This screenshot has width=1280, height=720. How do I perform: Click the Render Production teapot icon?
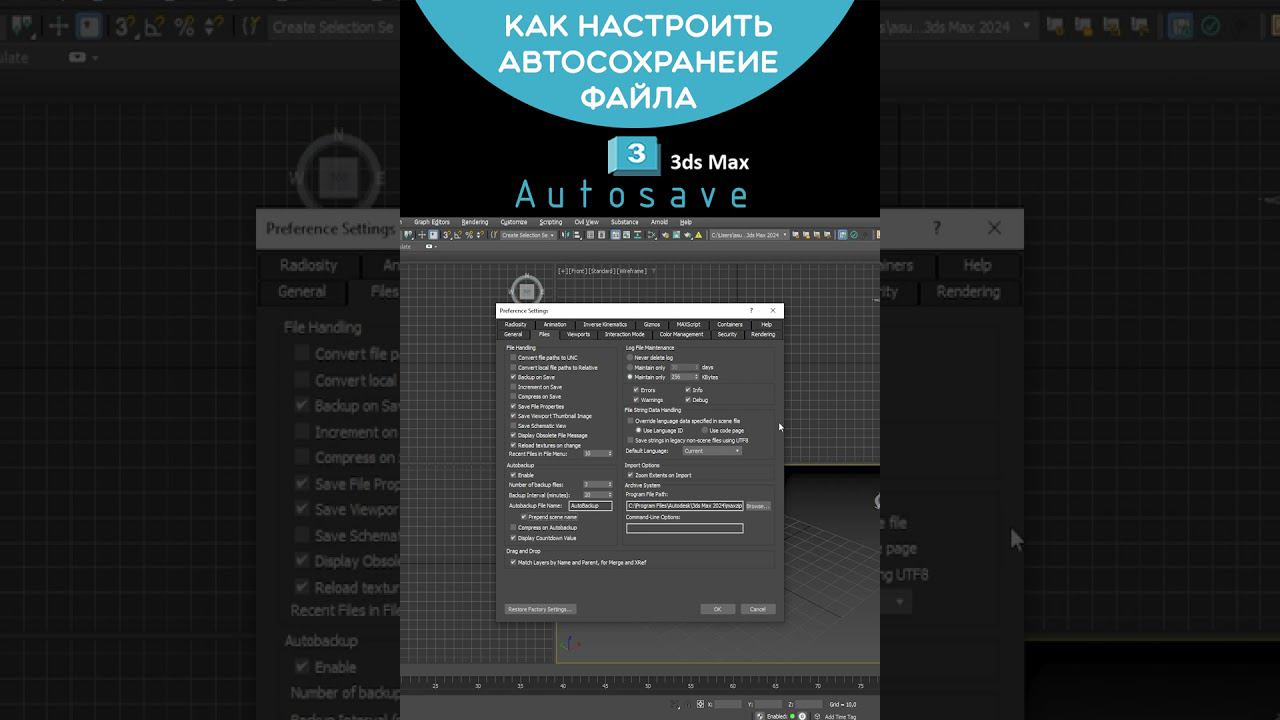pos(688,235)
